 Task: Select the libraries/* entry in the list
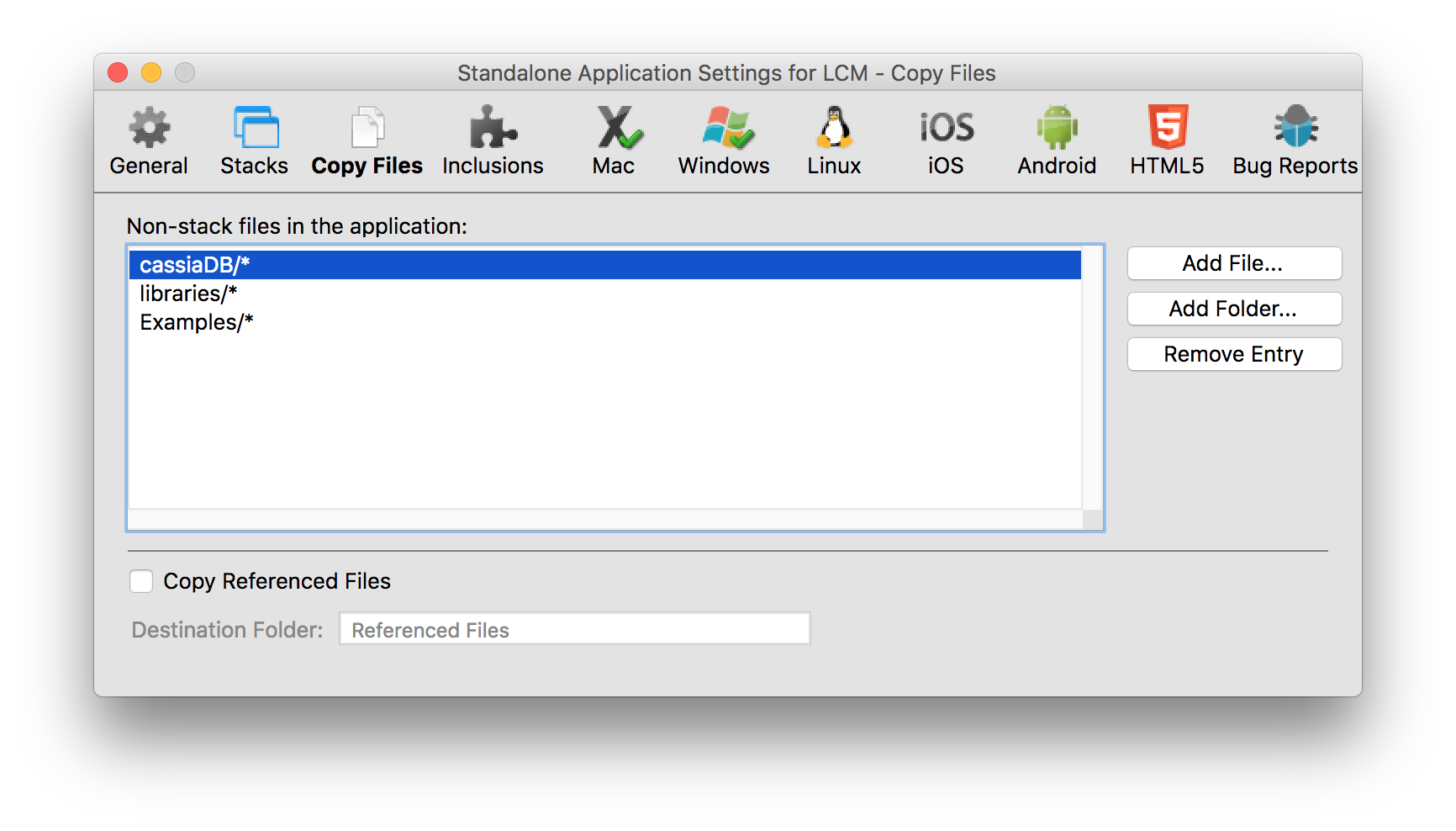click(x=604, y=294)
